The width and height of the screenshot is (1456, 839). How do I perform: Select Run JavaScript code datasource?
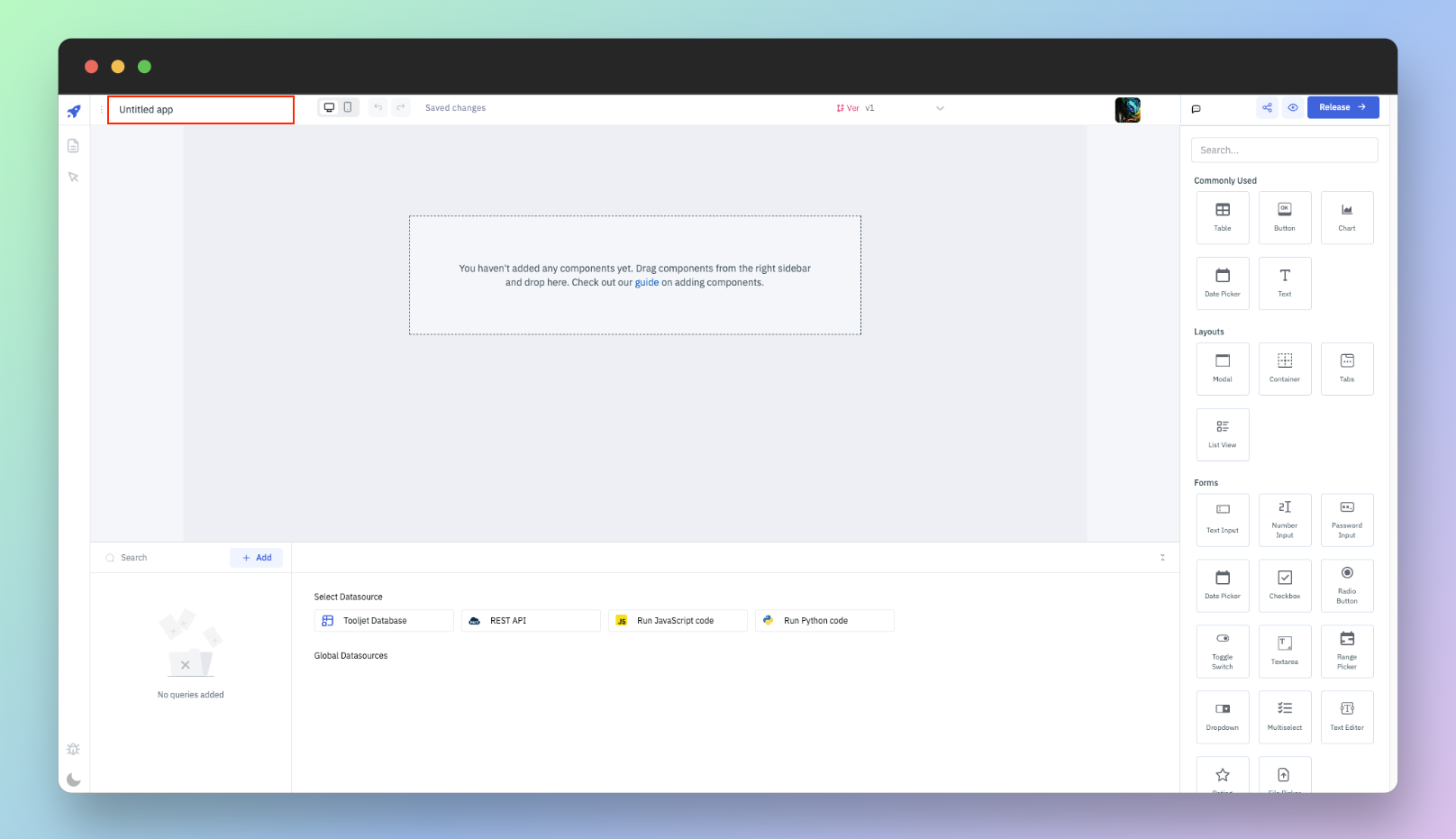(x=678, y=621)
